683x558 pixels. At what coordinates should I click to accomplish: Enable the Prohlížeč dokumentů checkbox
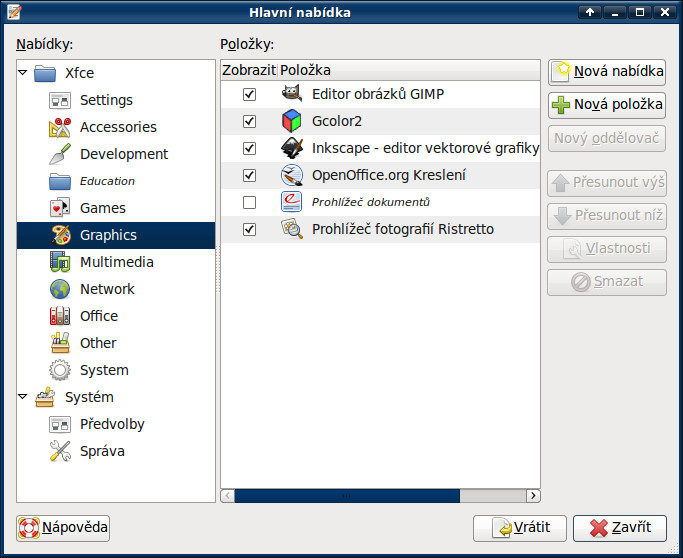click(249, 202)
